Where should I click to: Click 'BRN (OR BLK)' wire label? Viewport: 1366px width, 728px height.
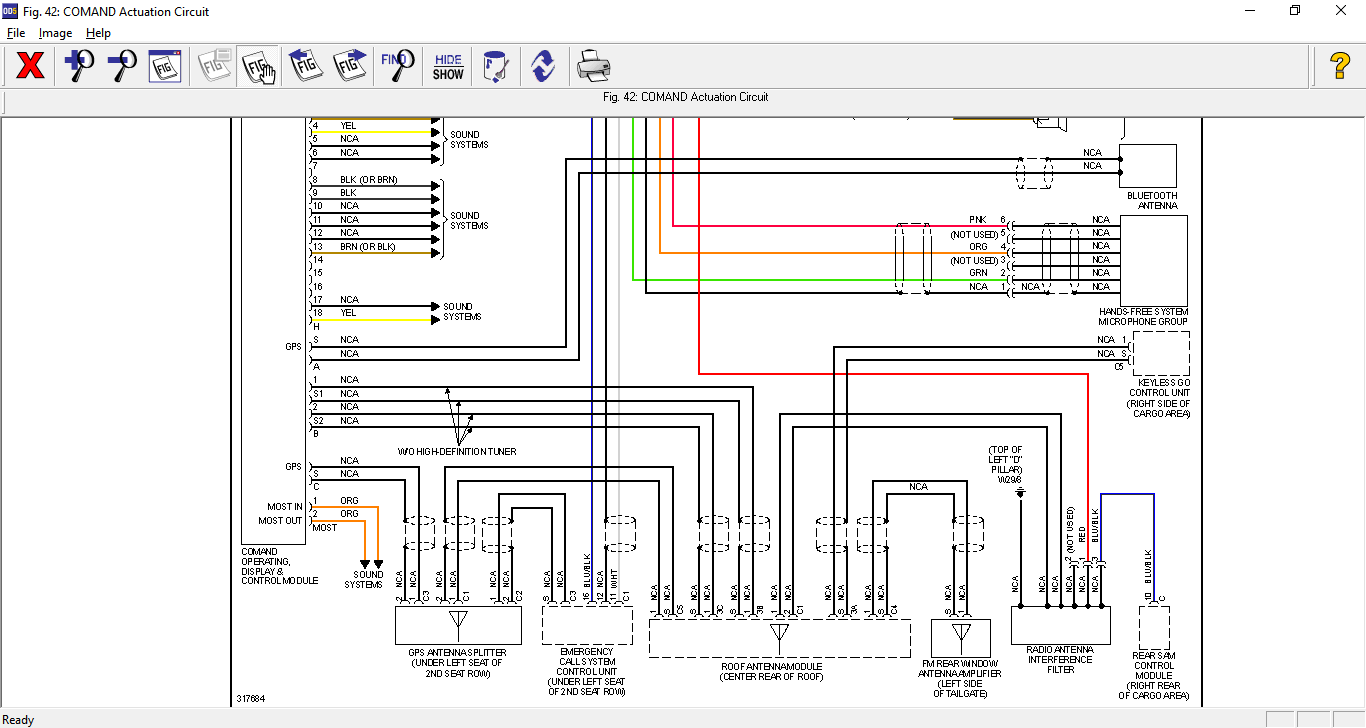pyautogui.click(x=368, y=246)
